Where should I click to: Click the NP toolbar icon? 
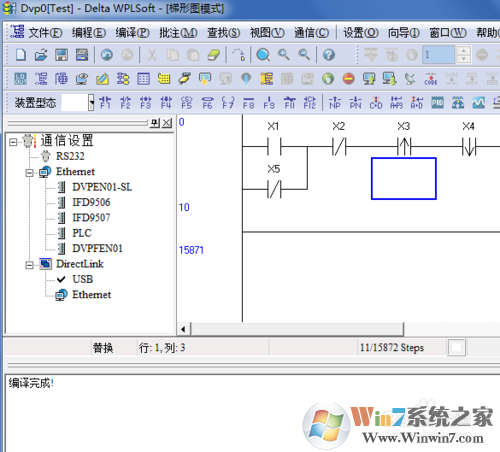335,103
